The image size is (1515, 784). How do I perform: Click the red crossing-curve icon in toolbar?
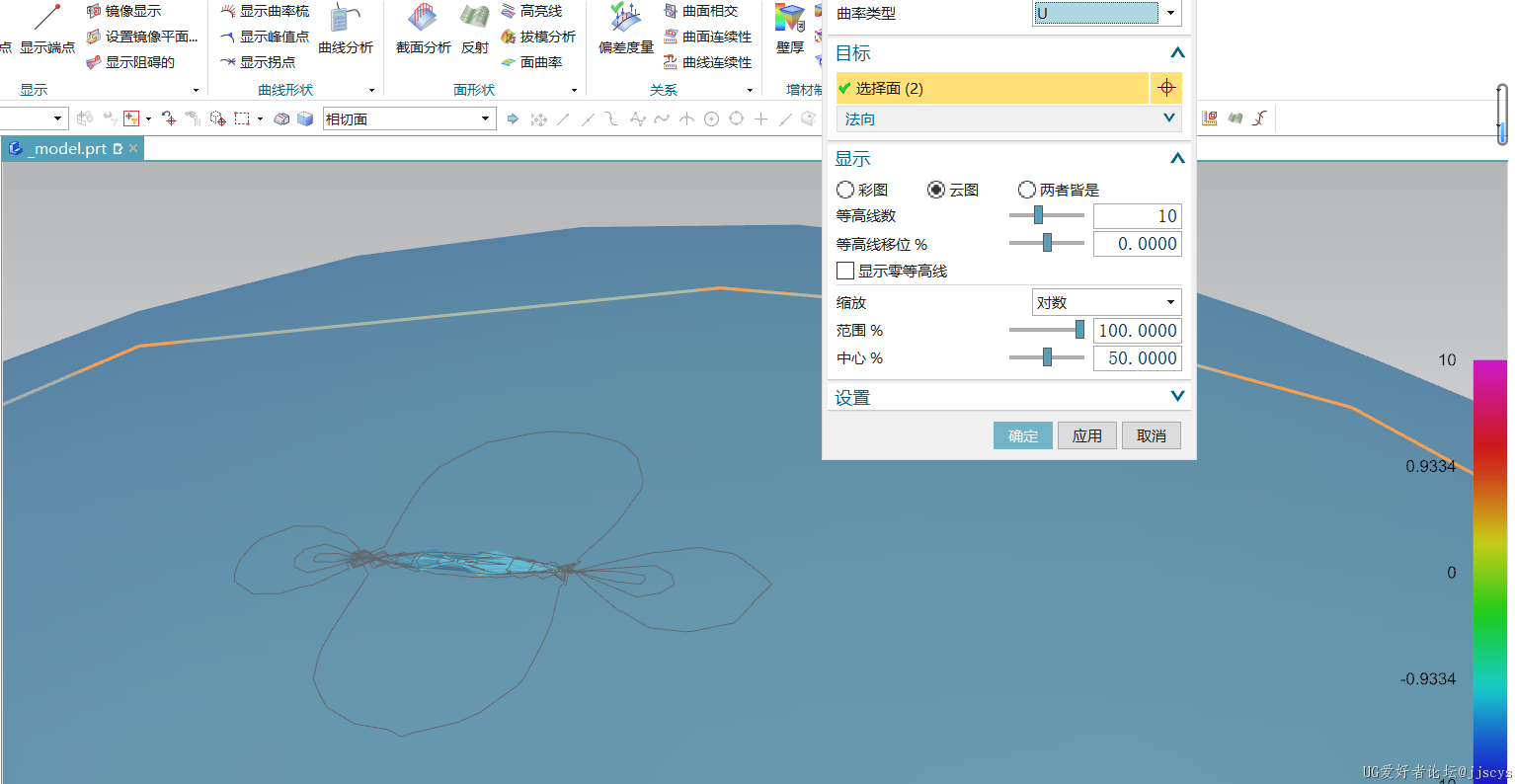(1260, 118)
